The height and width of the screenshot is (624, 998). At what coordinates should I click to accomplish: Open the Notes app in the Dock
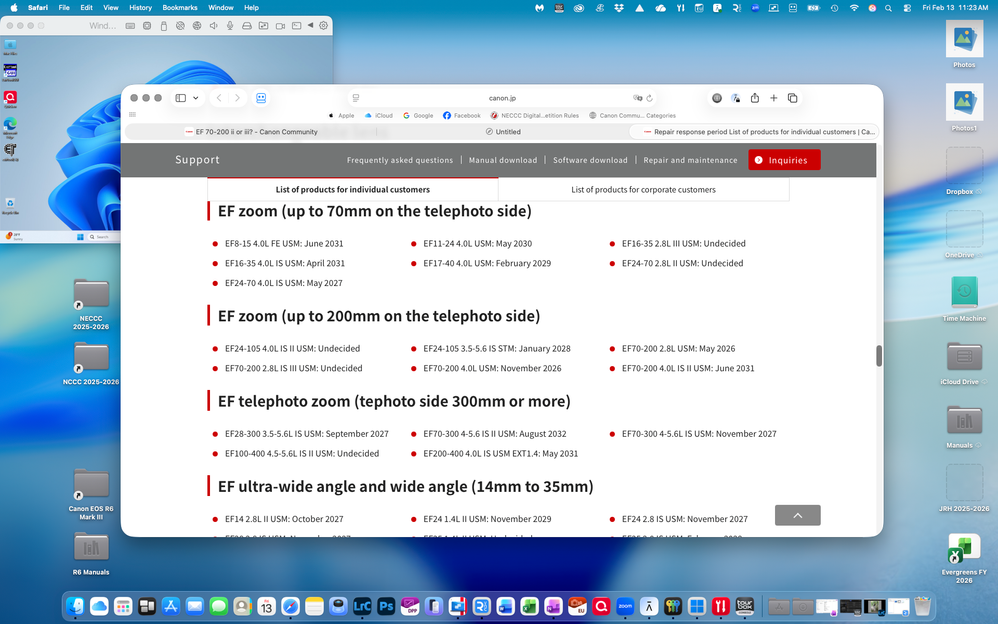(x=314, y=606)
